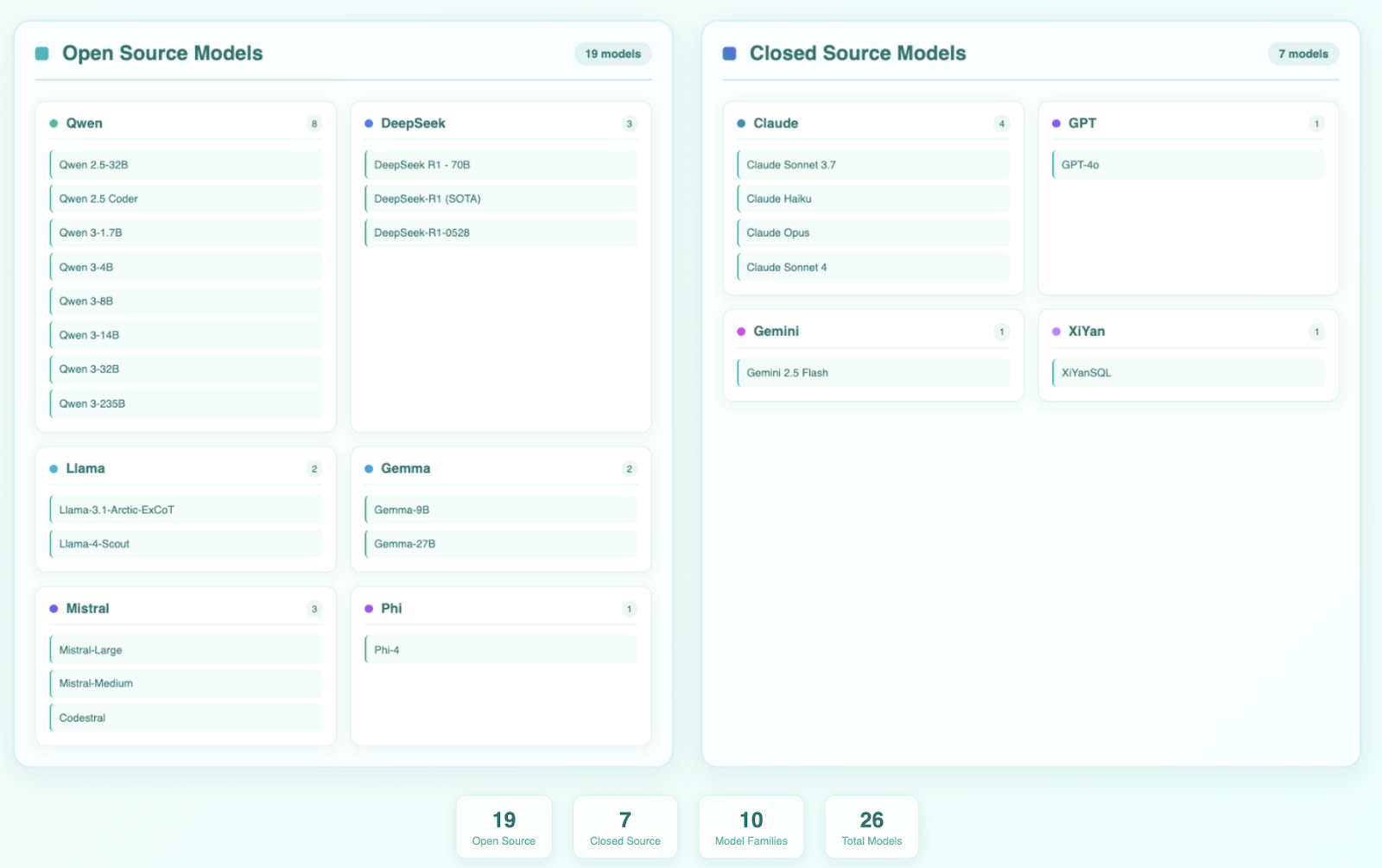Choose Qwen 3-1.7B entry
The width and height of the screenshot is (1382, 868).
186,233
